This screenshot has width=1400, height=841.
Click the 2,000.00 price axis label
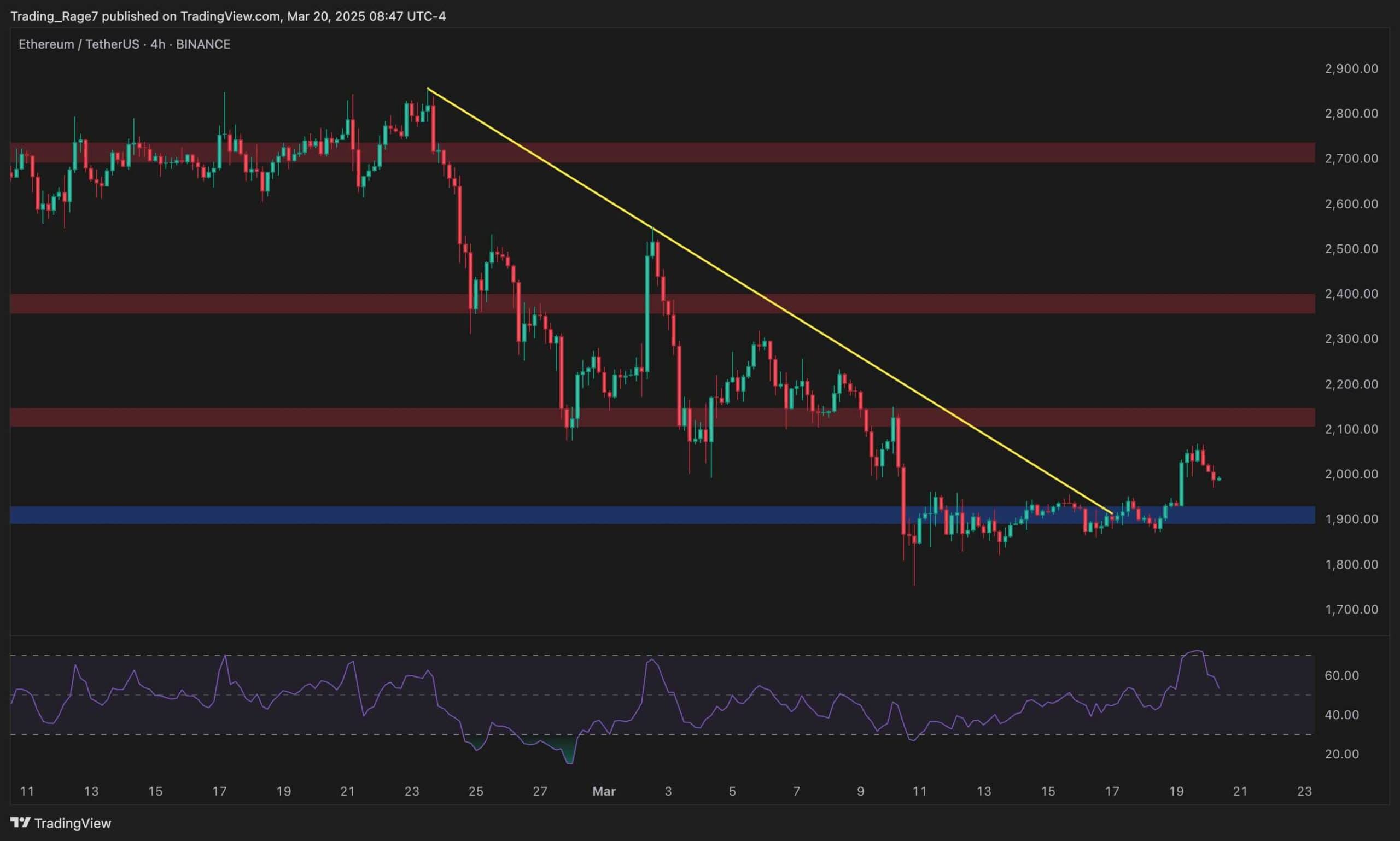coord(1351,474)
